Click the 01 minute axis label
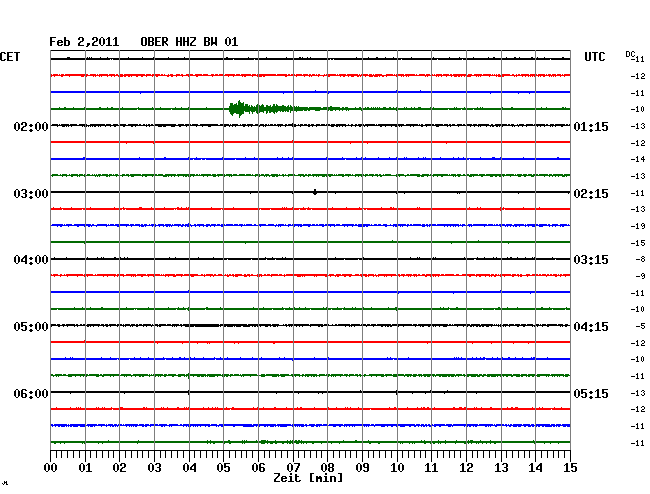Screen dimensions: 650x494 click(x=85, y=468)
